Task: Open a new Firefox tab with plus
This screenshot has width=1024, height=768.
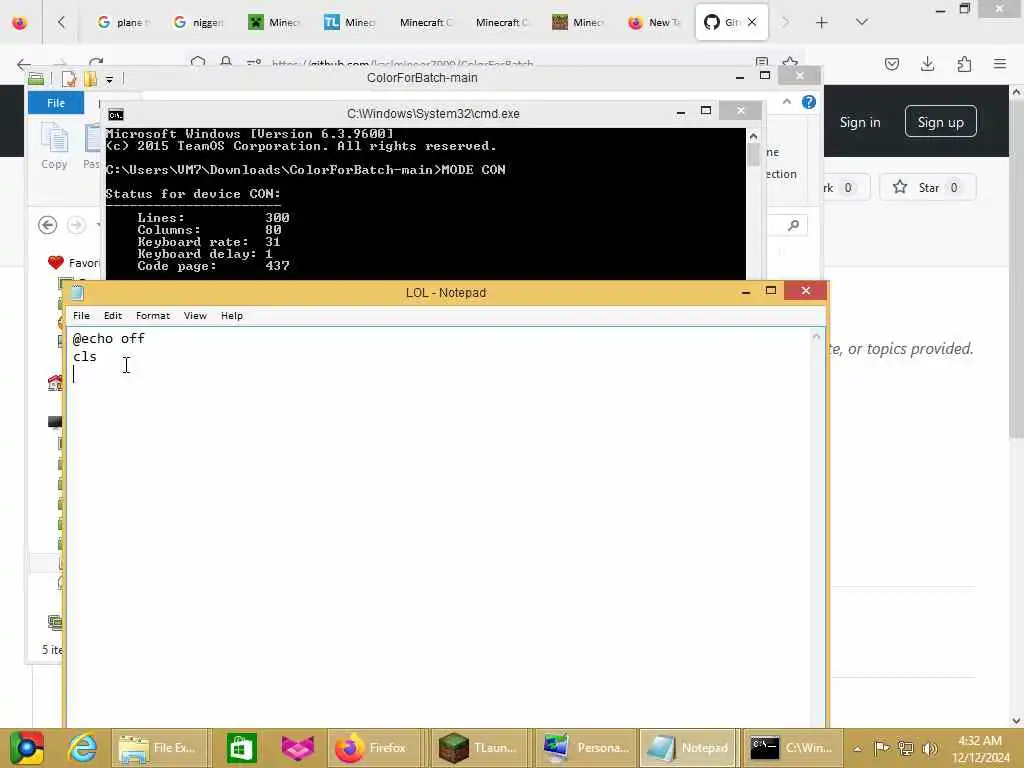Action: [822, 23]
